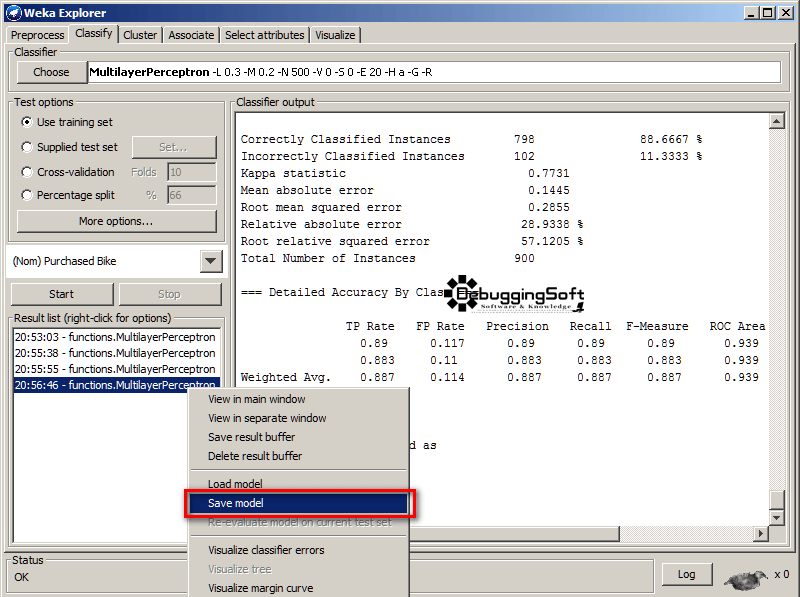Image resolution: width=800 pixels, height=597 pixels.
Task: Click the Total Number of Instances value 900
Action: click(x=524, y=258)
